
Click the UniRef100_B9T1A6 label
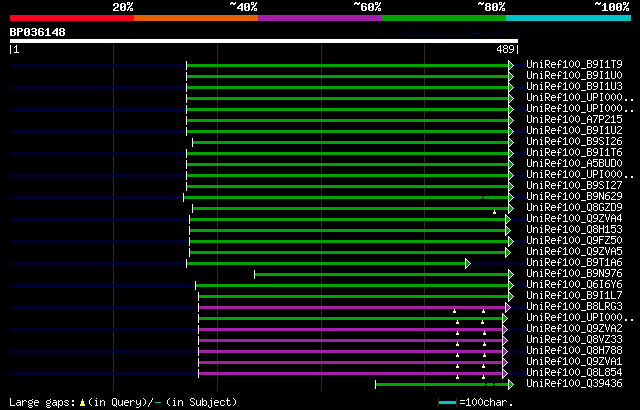pos(574,263)
